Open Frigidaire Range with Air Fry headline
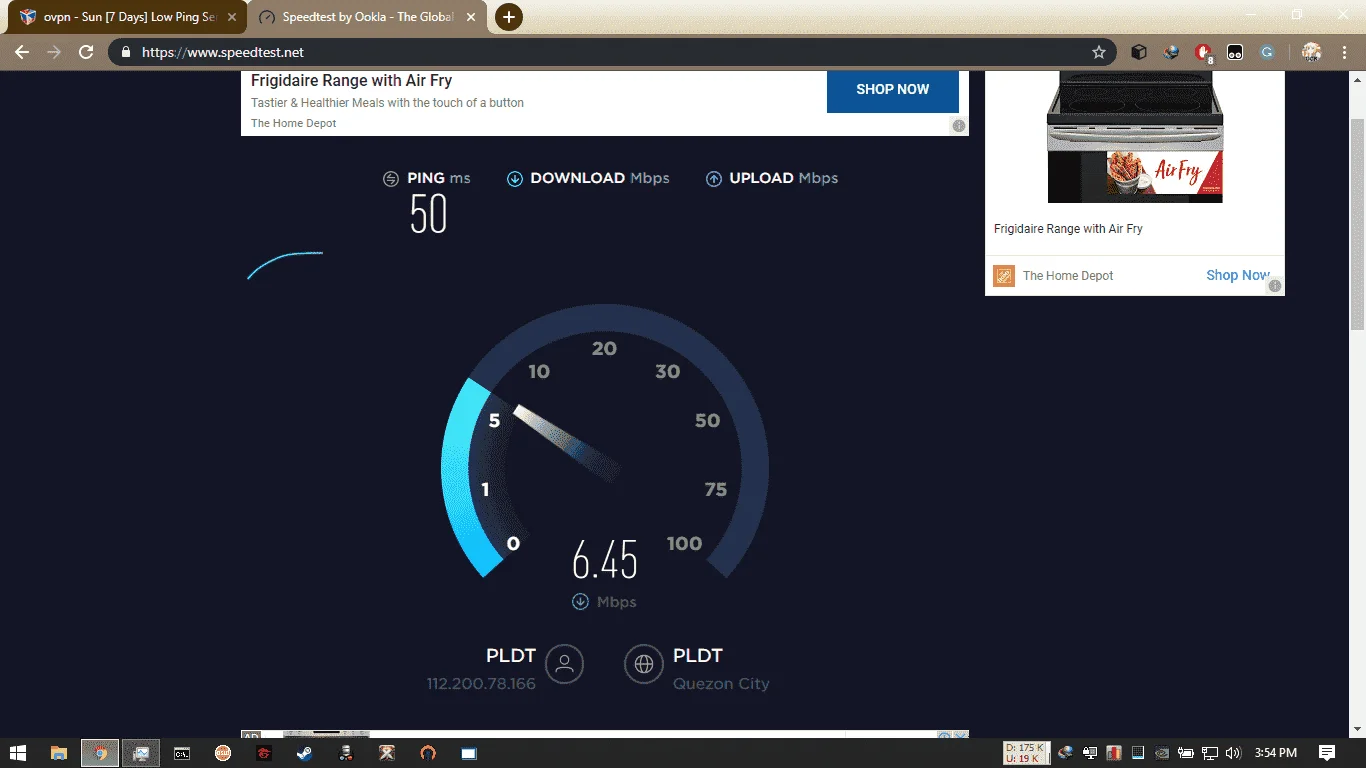Screen dimensions: 1366x768 [351, 81]
